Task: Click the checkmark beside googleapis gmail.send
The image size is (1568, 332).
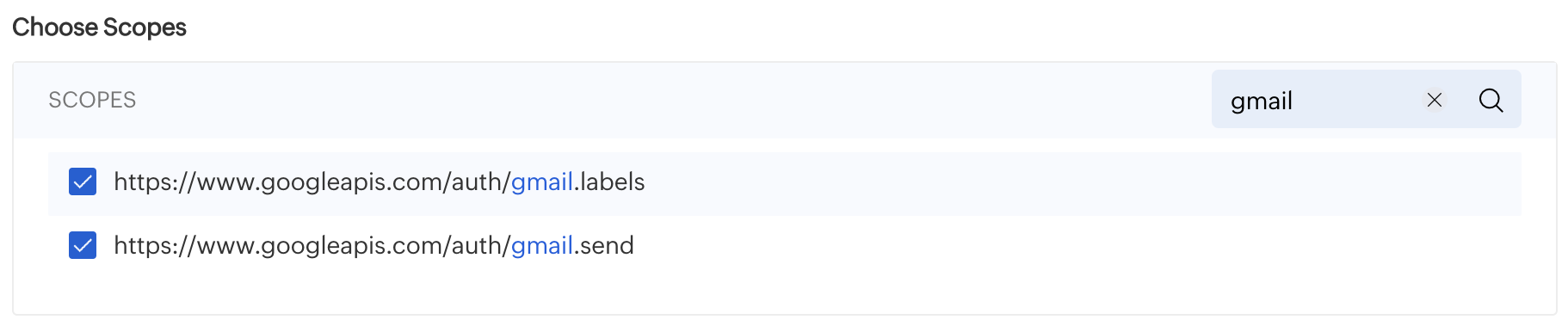Action: [x=83, y=245]
